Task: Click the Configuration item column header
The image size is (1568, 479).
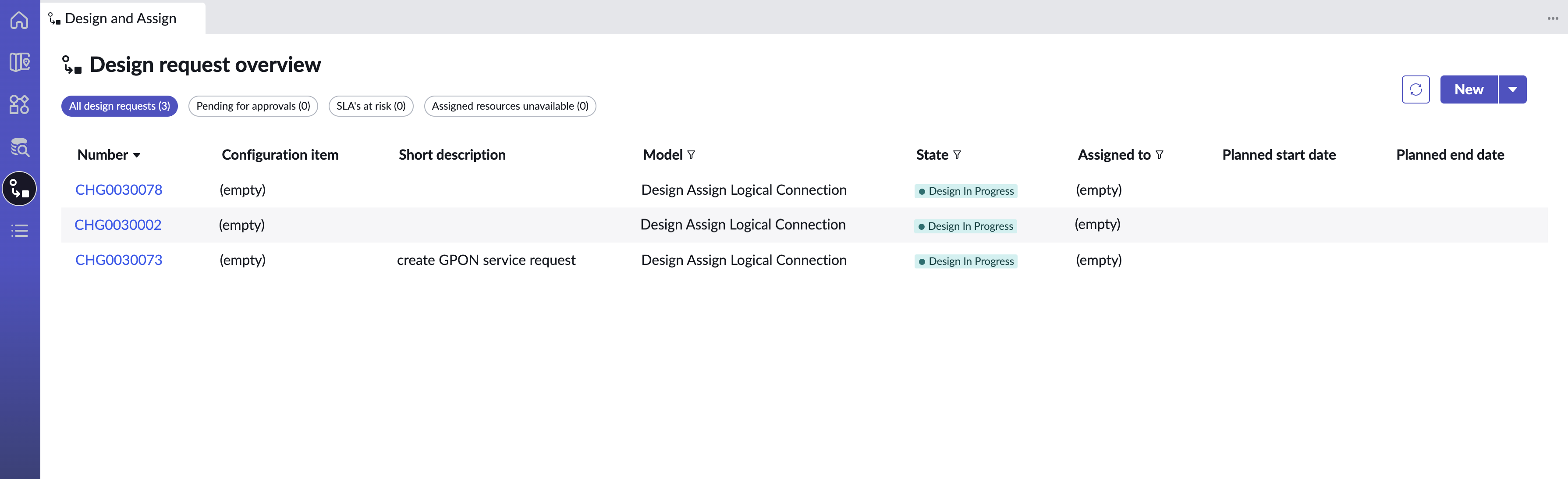Action: [280, 155]
